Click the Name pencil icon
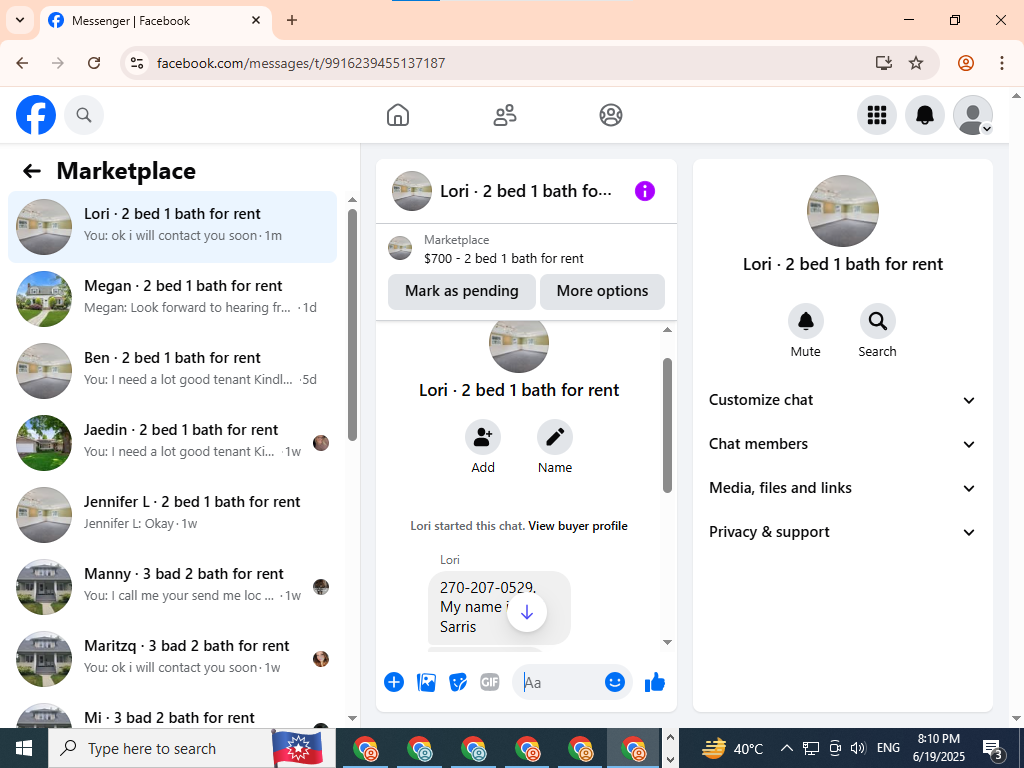Image resolution: width=1024 pixels, height=768 pixels. tap(554, 437)
